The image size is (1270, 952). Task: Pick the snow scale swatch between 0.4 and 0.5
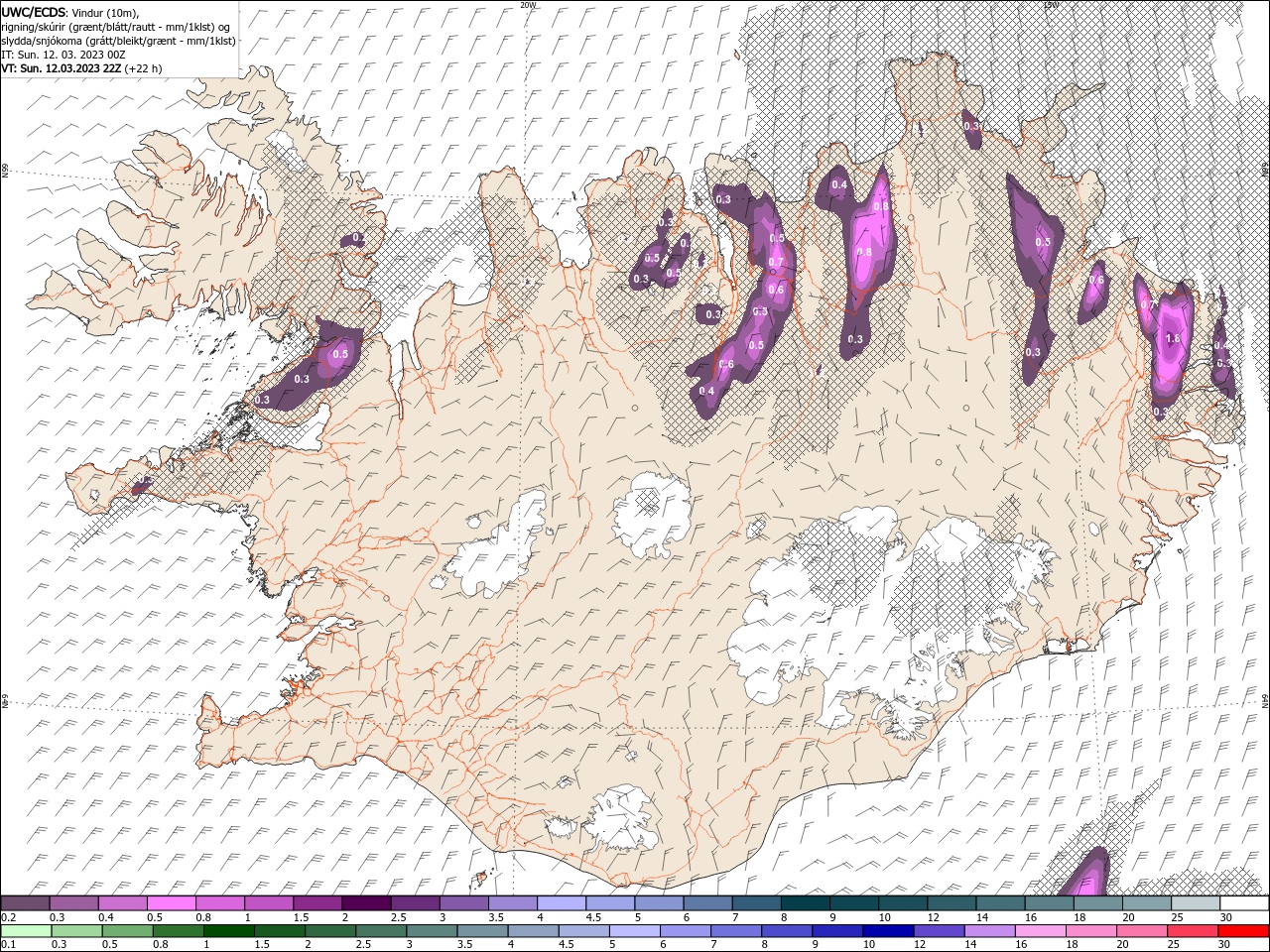pyautogui.click(x=122, y=903)
